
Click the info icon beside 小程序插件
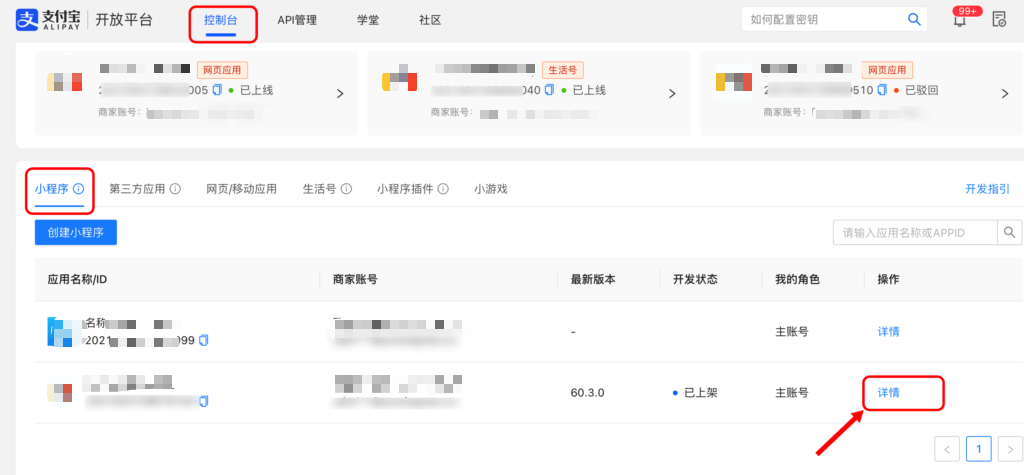(443, 189)
